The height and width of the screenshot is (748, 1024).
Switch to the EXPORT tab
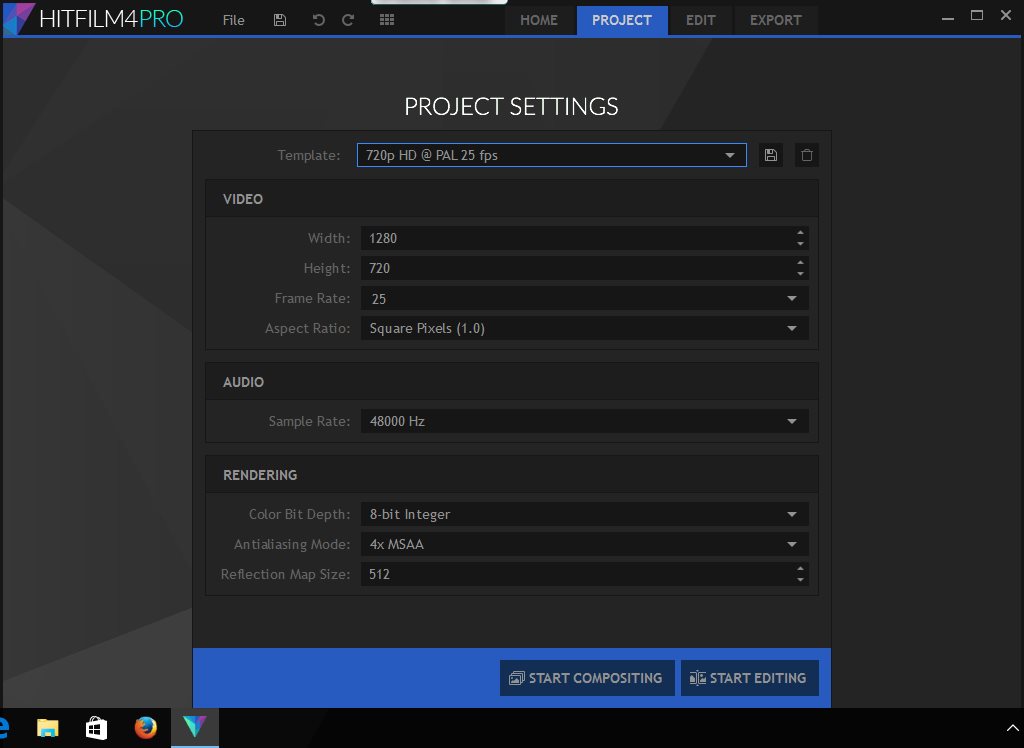776,20
